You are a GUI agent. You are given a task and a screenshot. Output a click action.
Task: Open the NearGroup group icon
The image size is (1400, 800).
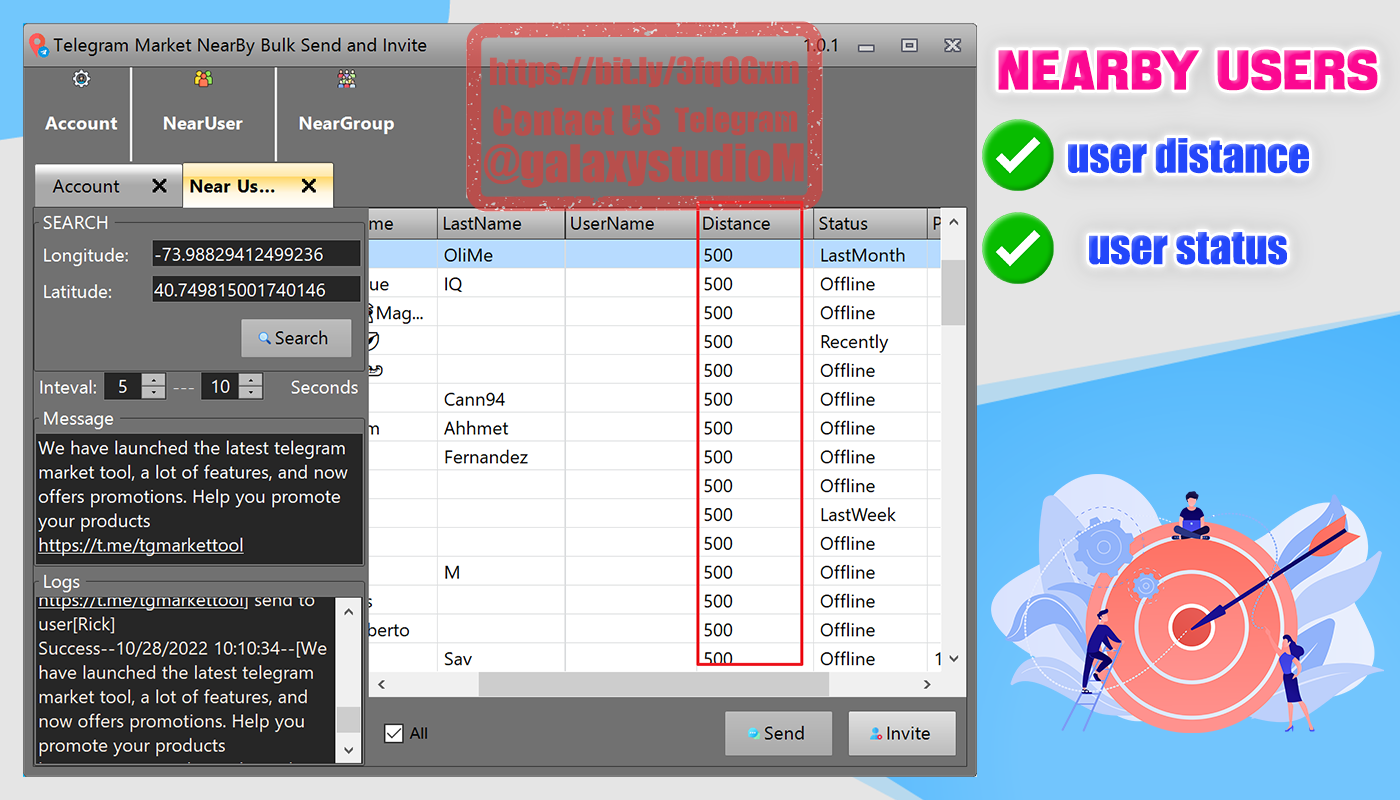click(346, 78)
